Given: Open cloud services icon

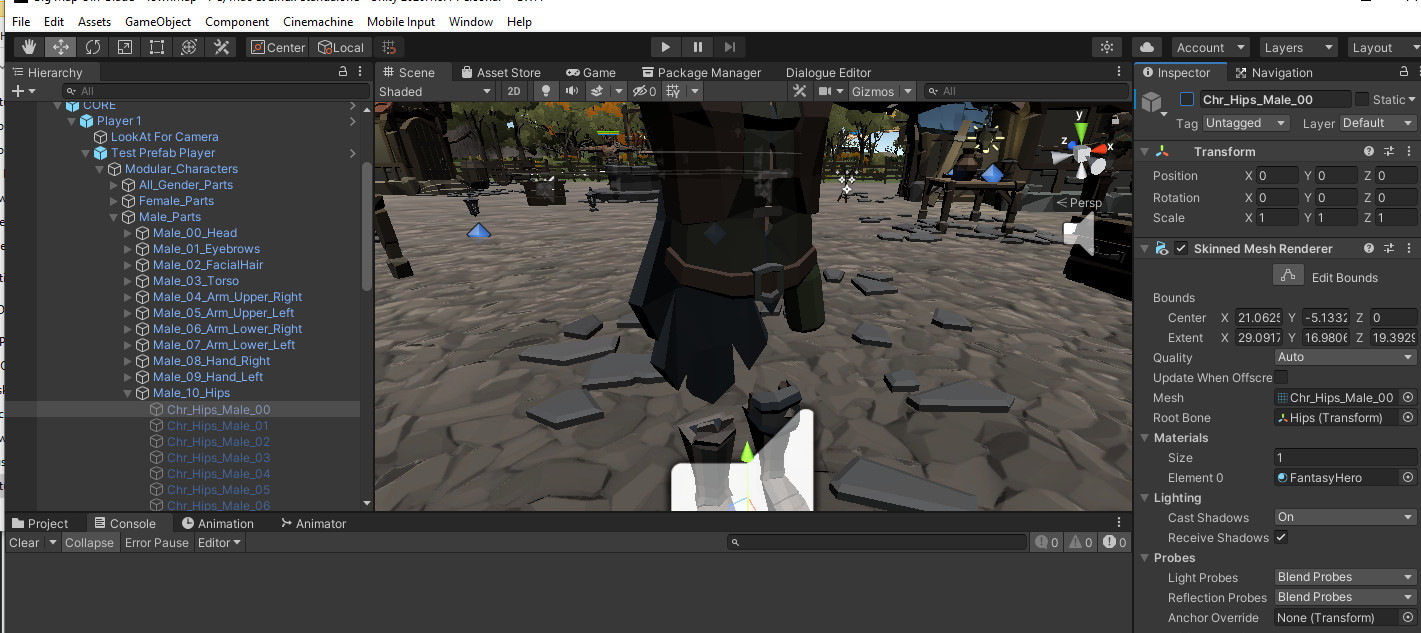Looking at the screenshot, I should point(1146,47).
